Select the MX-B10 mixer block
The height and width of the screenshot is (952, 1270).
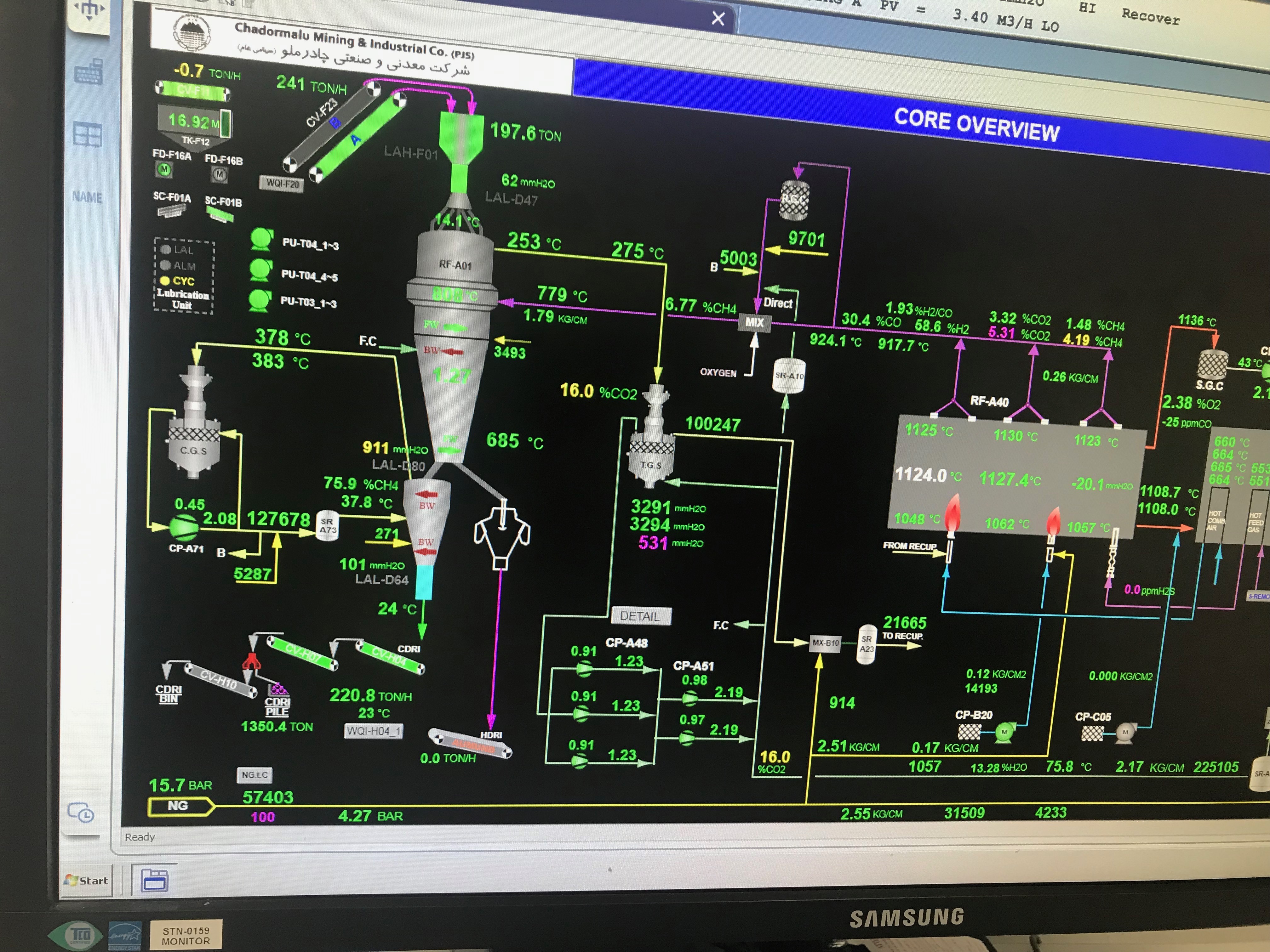pos(825,643)
